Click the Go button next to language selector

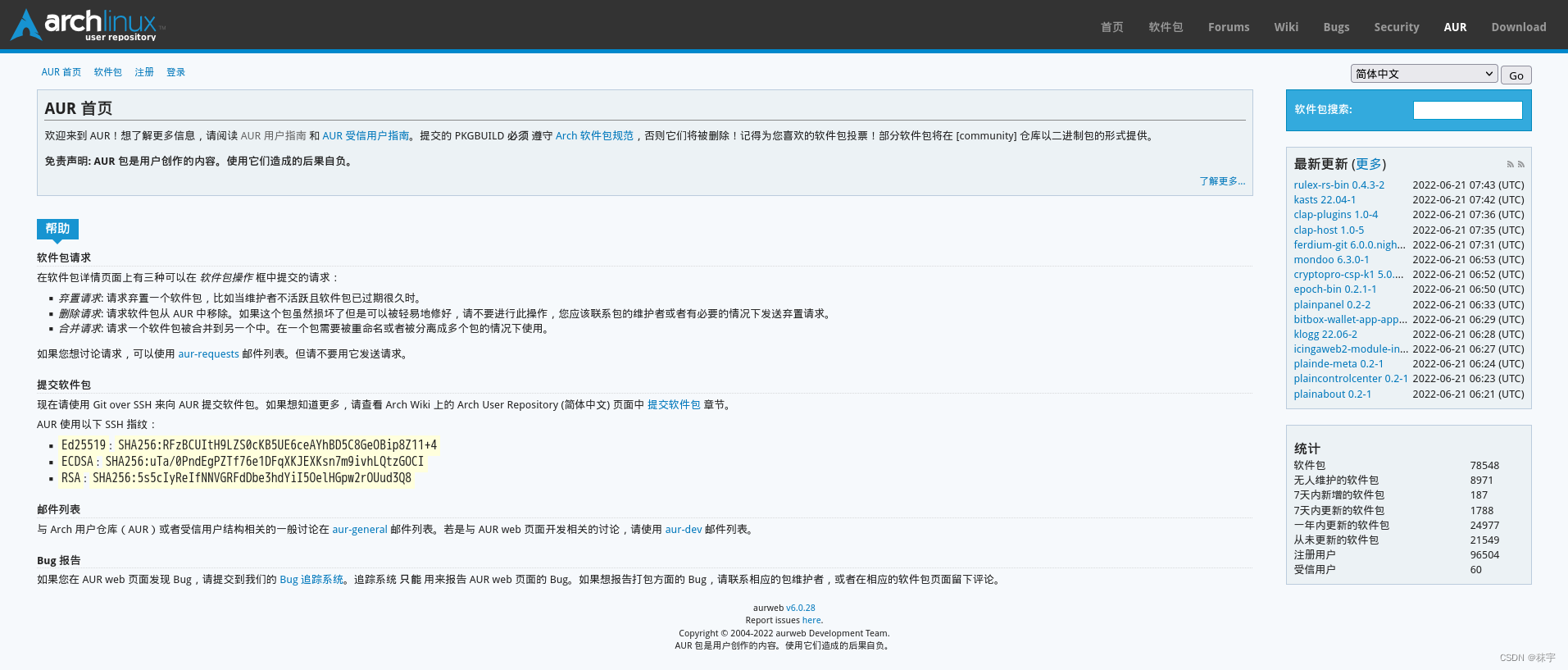click(x=1516, y=75)
